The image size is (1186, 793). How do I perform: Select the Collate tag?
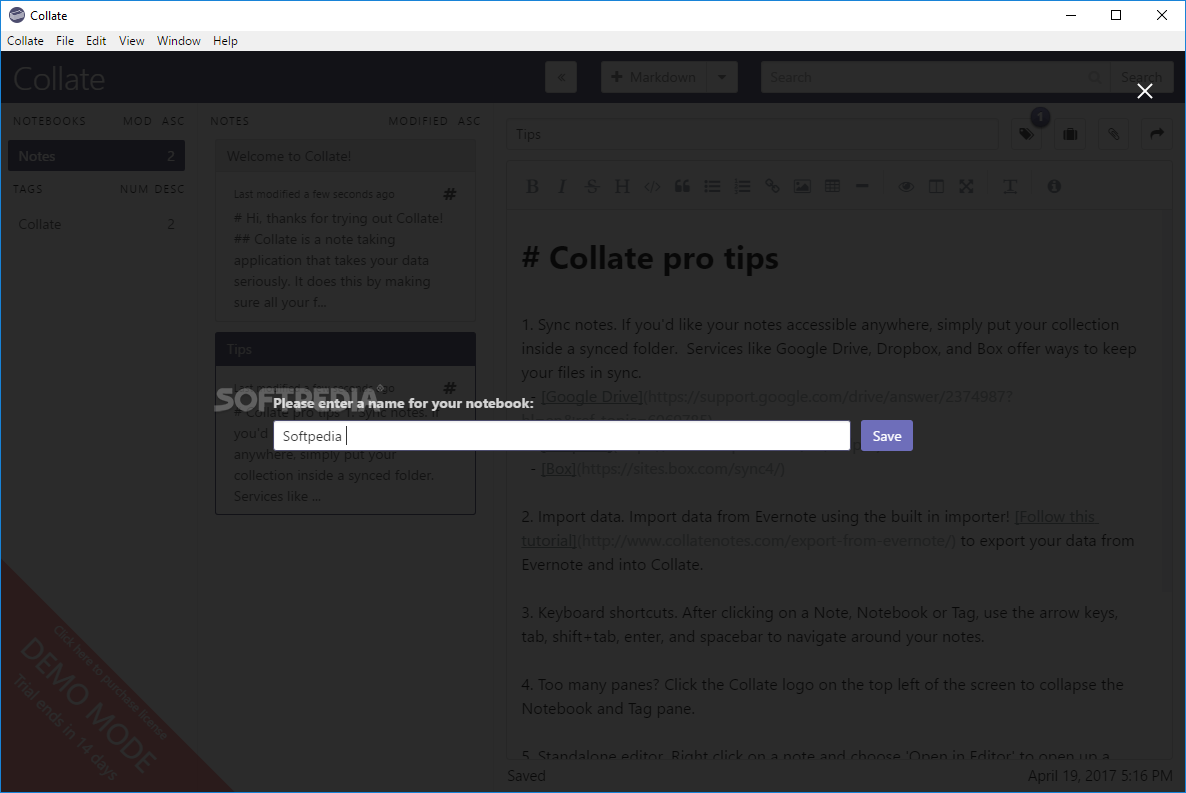(97, 224)
